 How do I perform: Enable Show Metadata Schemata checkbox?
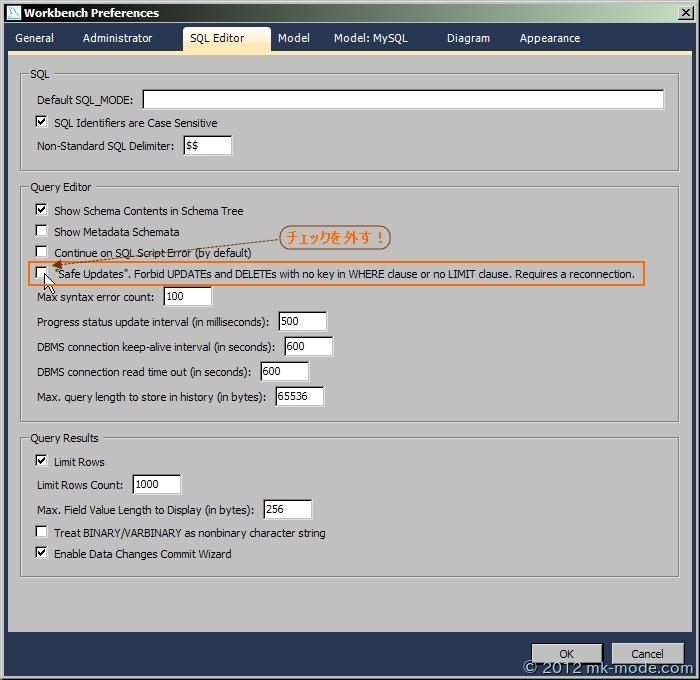(42, 231)
